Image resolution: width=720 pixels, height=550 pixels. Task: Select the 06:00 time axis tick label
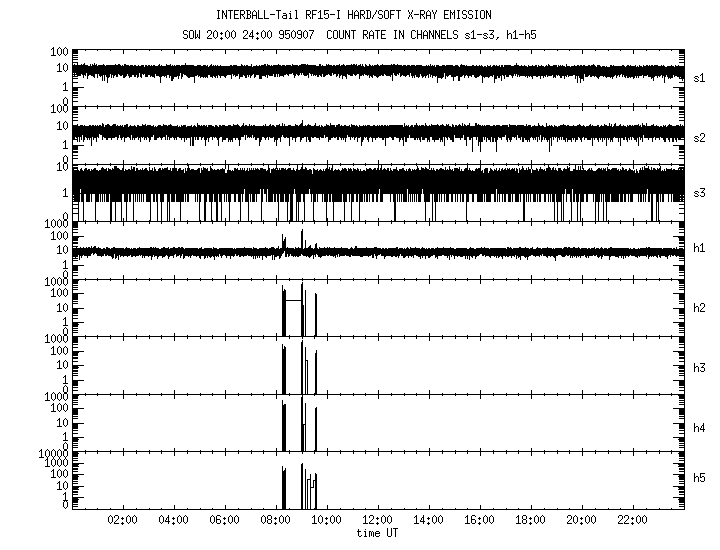point(225,521)
